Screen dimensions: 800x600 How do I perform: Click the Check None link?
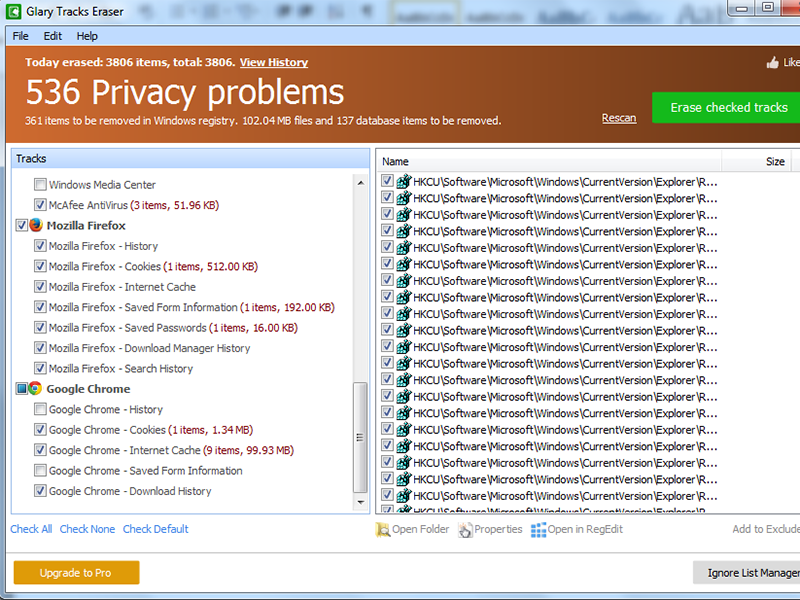click(x=87, y=529)
